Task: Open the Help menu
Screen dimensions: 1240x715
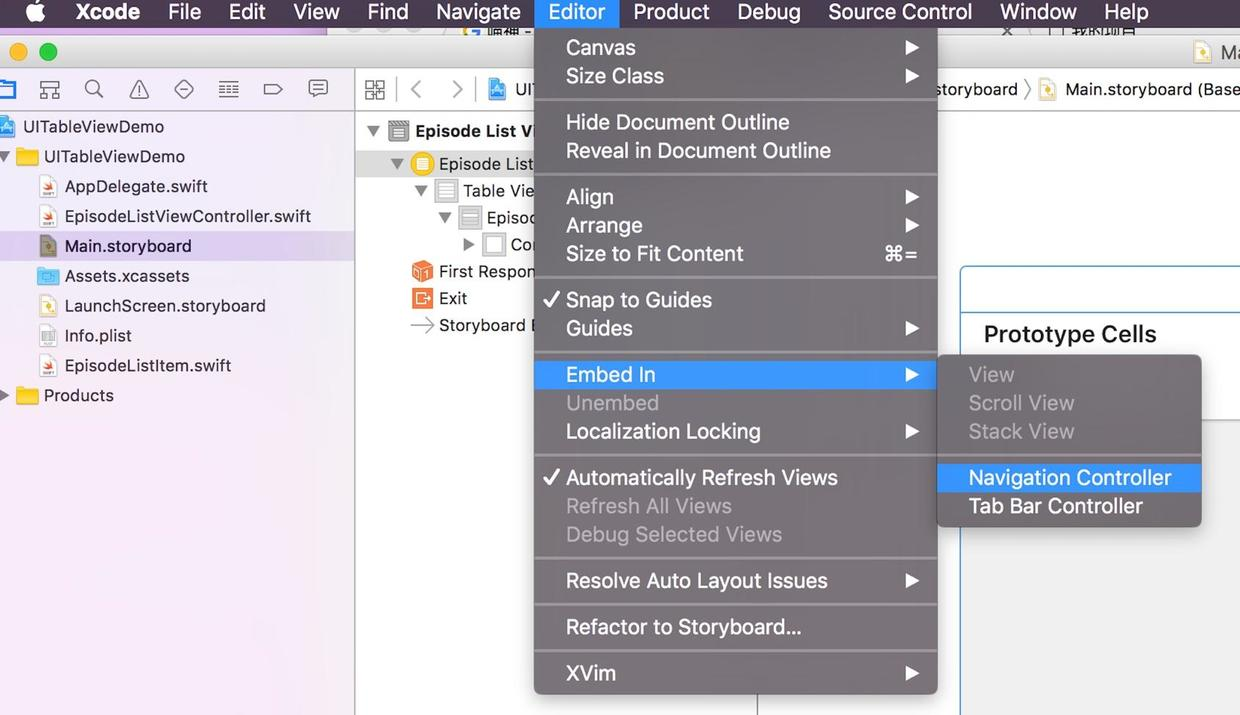Action: pos(1125,12)
